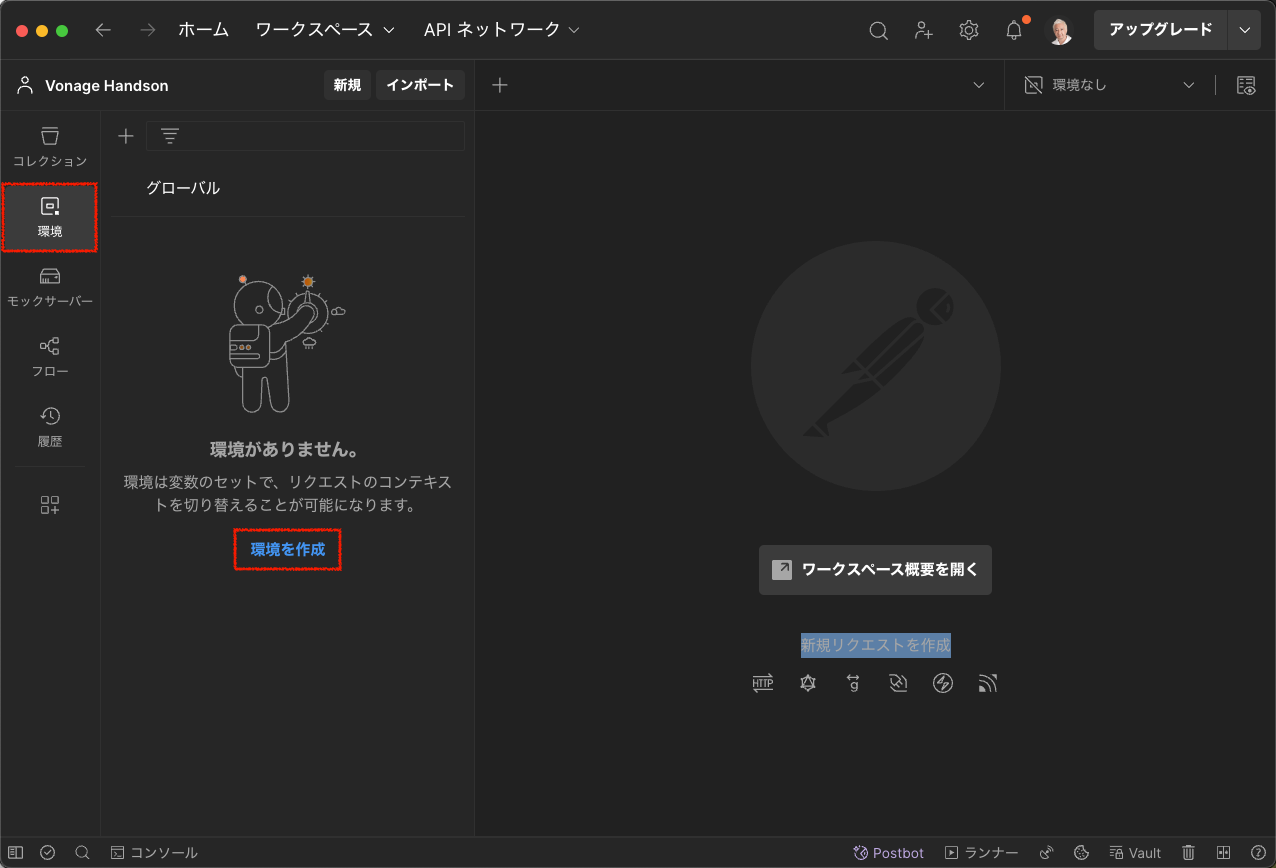Image resolution: width=1276 pixels, height=868 pixels.
Task: Open the コンソール (Console) in status bar
Action: coord(154,853)
